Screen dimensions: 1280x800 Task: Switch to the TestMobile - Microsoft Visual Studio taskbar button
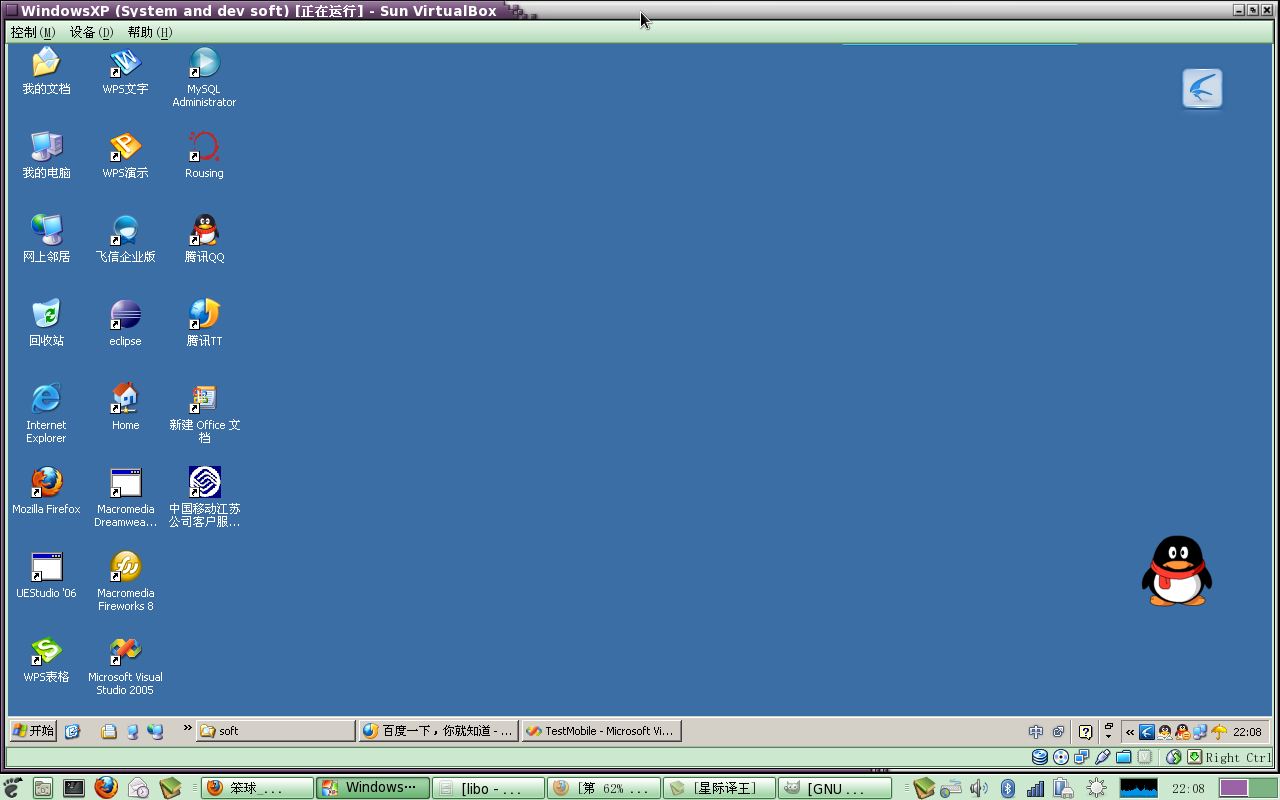(x=601, y=731)
